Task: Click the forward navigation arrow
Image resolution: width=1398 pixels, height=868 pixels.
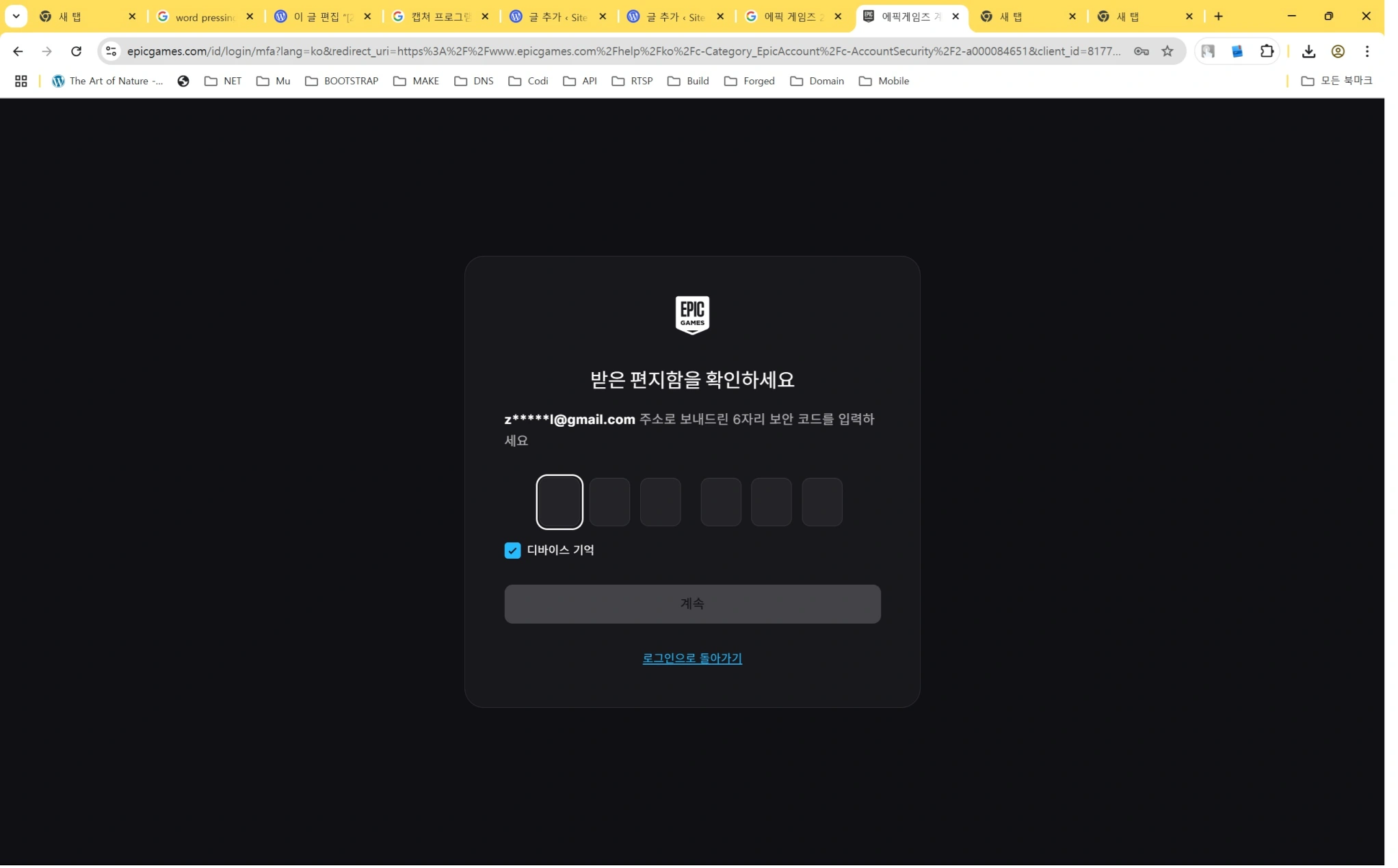Action: coord(47,51)
